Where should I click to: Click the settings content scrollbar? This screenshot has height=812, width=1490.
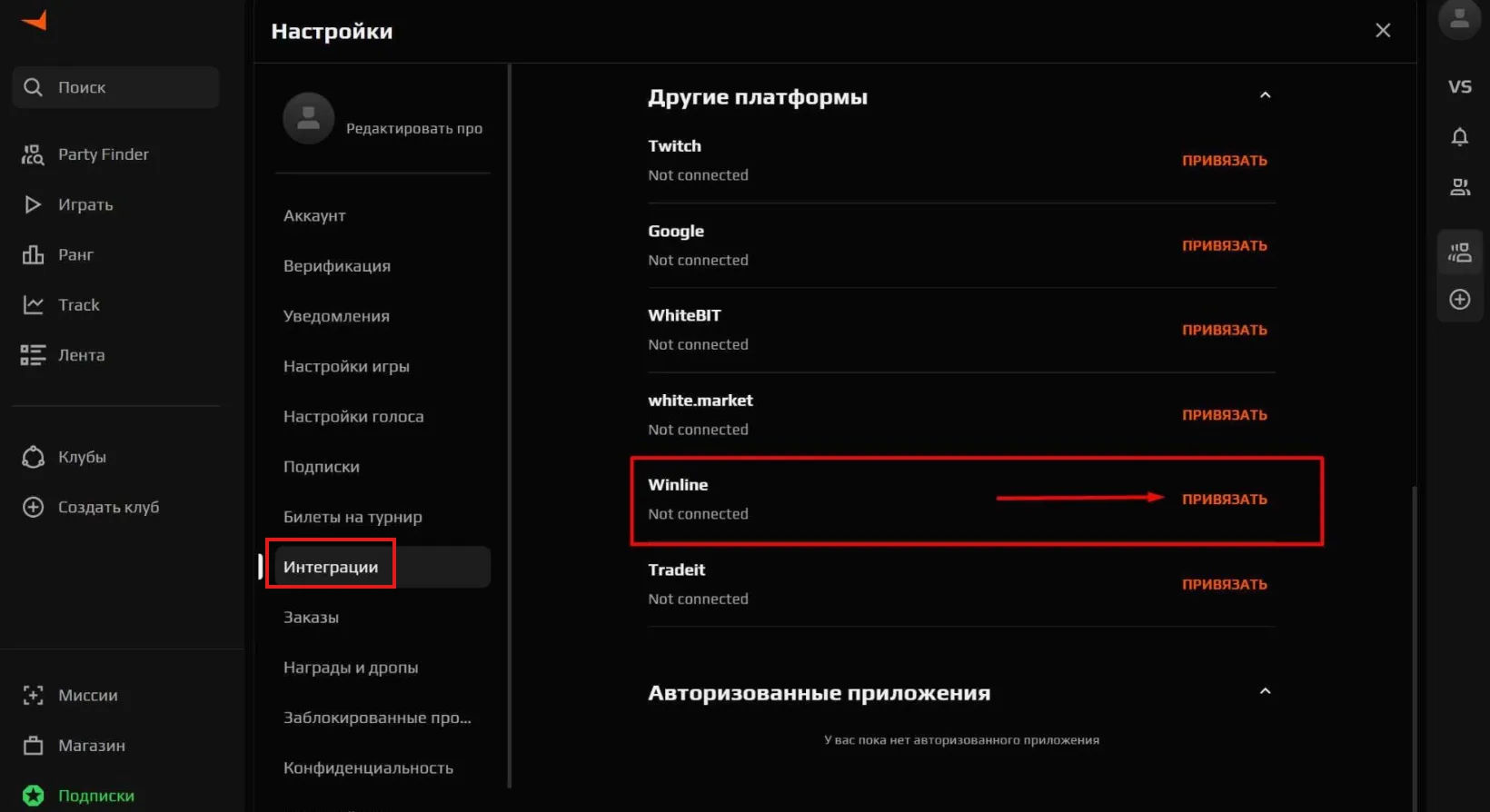(x=1414, y=649)
